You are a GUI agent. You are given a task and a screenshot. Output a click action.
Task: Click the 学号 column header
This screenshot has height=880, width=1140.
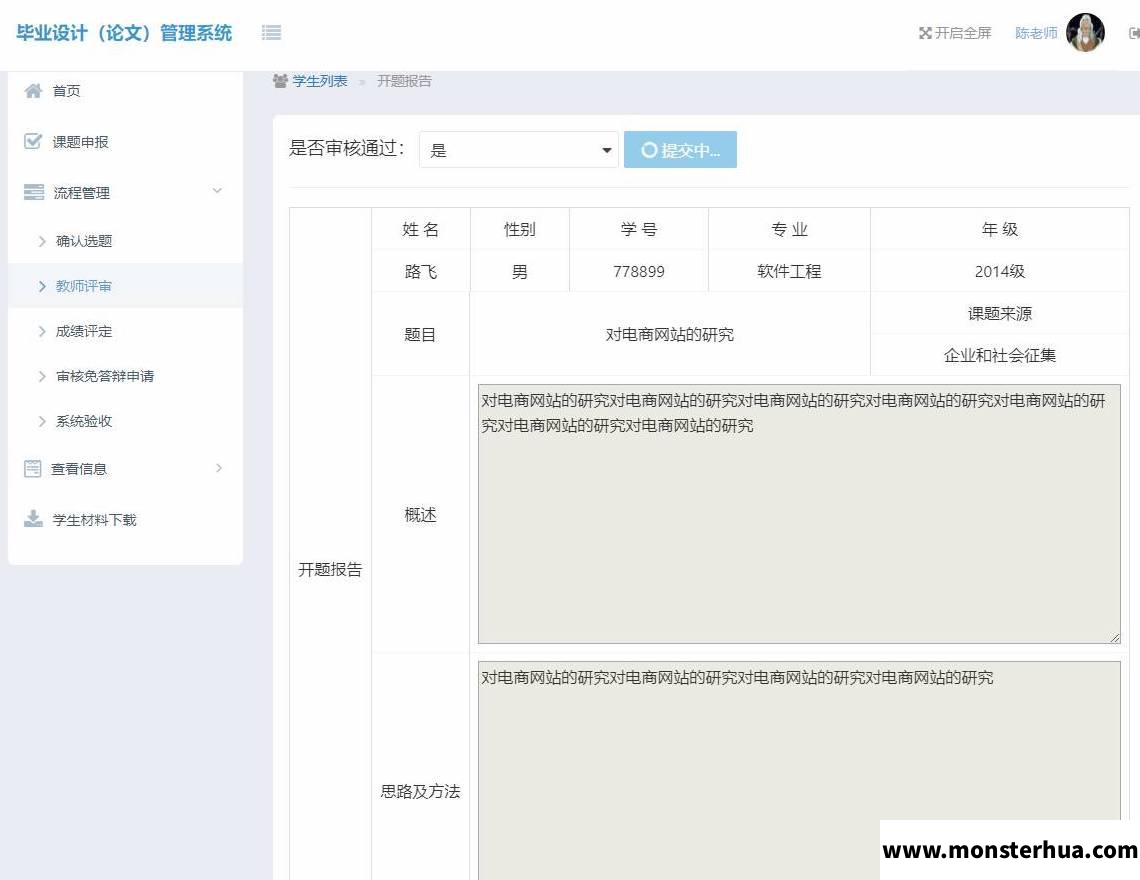[x=638, y=230]
